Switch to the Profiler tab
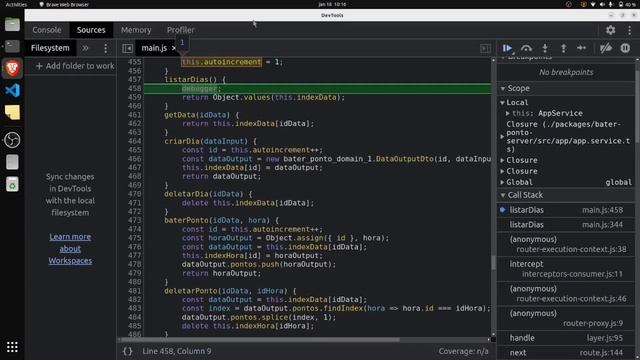This screenshot has width=640, height=360. 180,30
